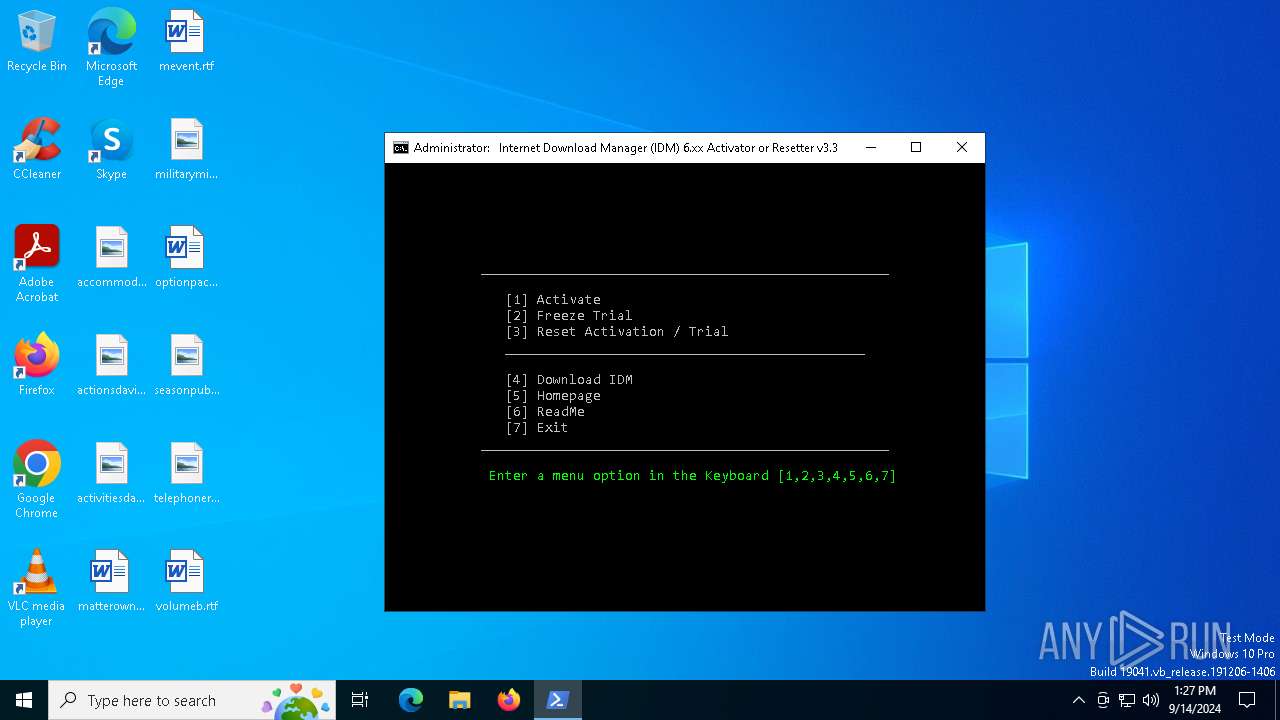Image resolution: width=1280 pixels, height=720 pixels.
Task: Select the militarymi... image file
Action: 186,150
